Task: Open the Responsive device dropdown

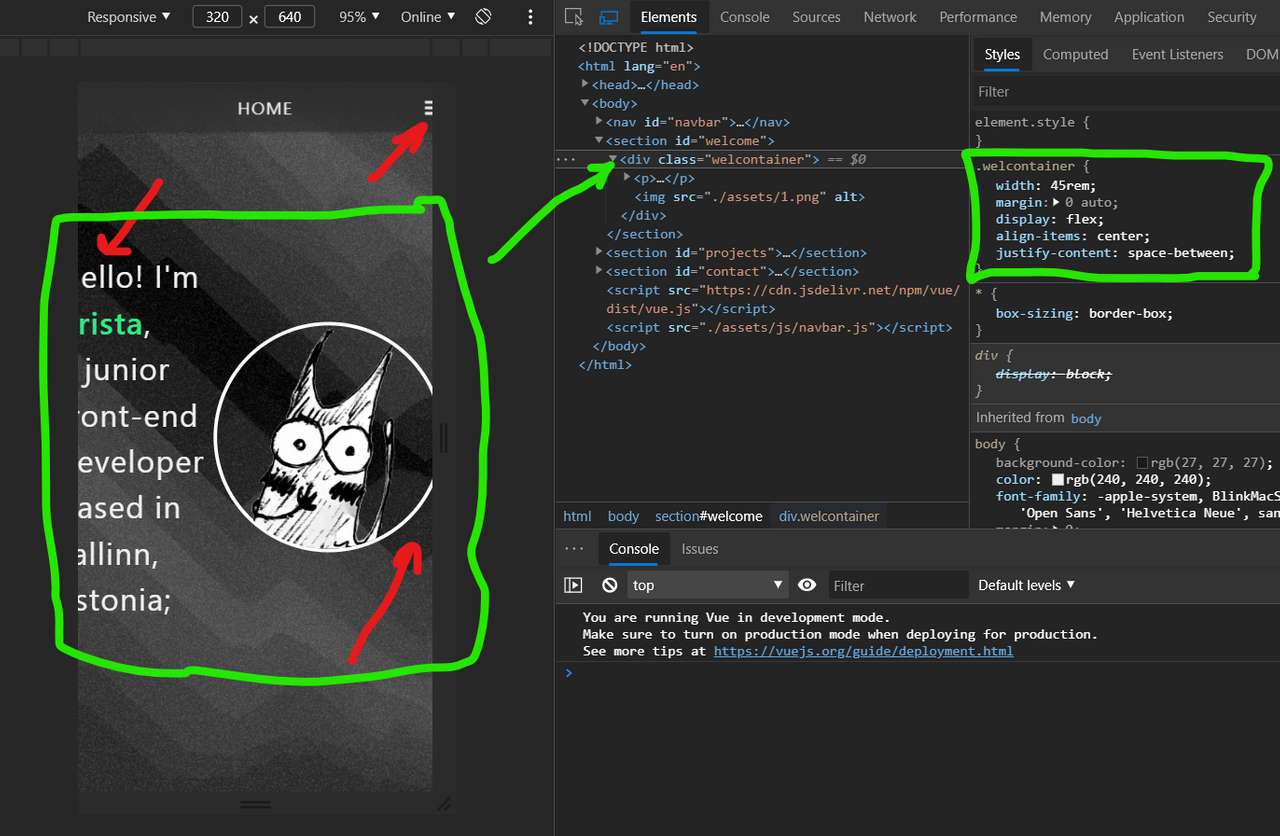Action: click(x=129, y=17)
